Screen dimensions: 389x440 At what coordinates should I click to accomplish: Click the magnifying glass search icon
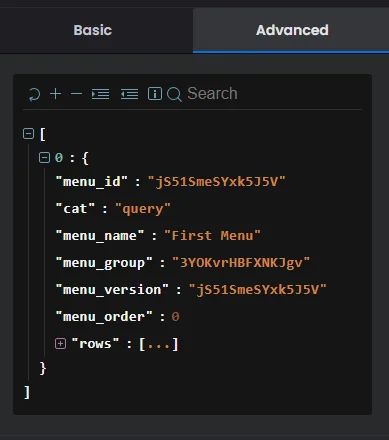point(174,94)
